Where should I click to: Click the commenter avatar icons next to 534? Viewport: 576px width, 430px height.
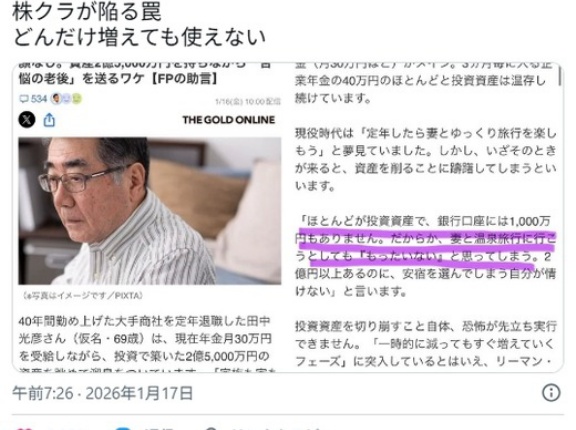pos(66,99)
